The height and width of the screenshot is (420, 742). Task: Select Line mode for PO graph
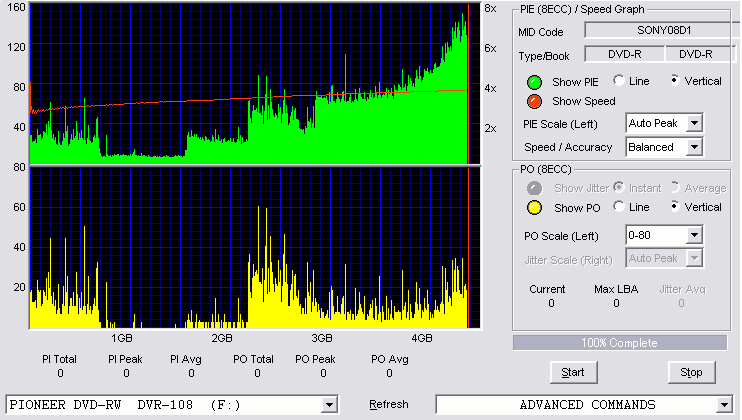click(x=618, y=206)
